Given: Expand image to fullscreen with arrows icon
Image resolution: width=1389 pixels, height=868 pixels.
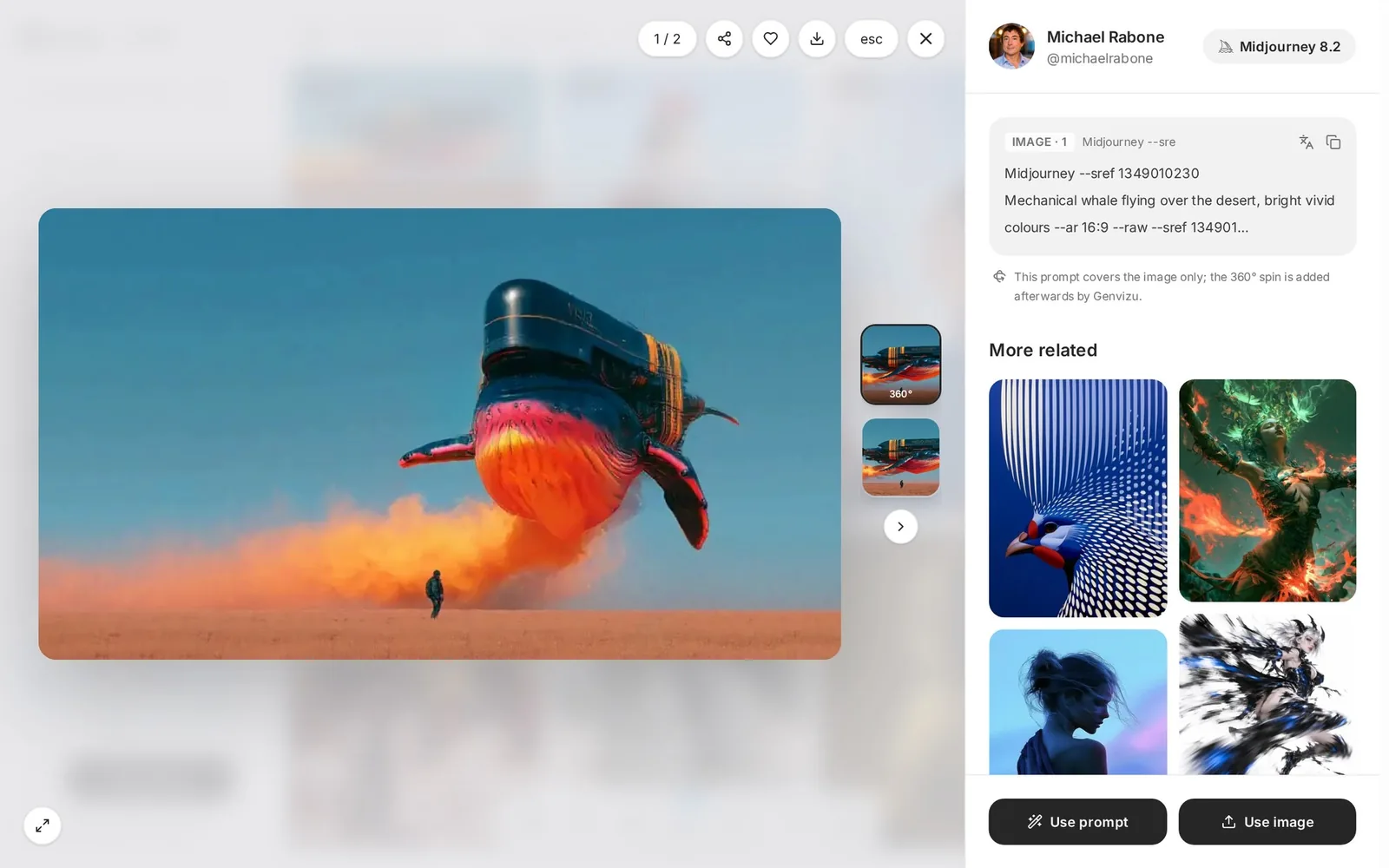Looking at the screenshot, I should click(x=43, y=825).
